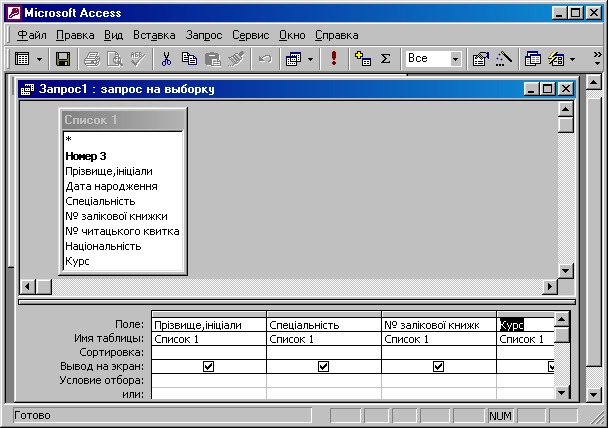Toggle display checkbox for Прізвище,ініціали column

[209, 366]
